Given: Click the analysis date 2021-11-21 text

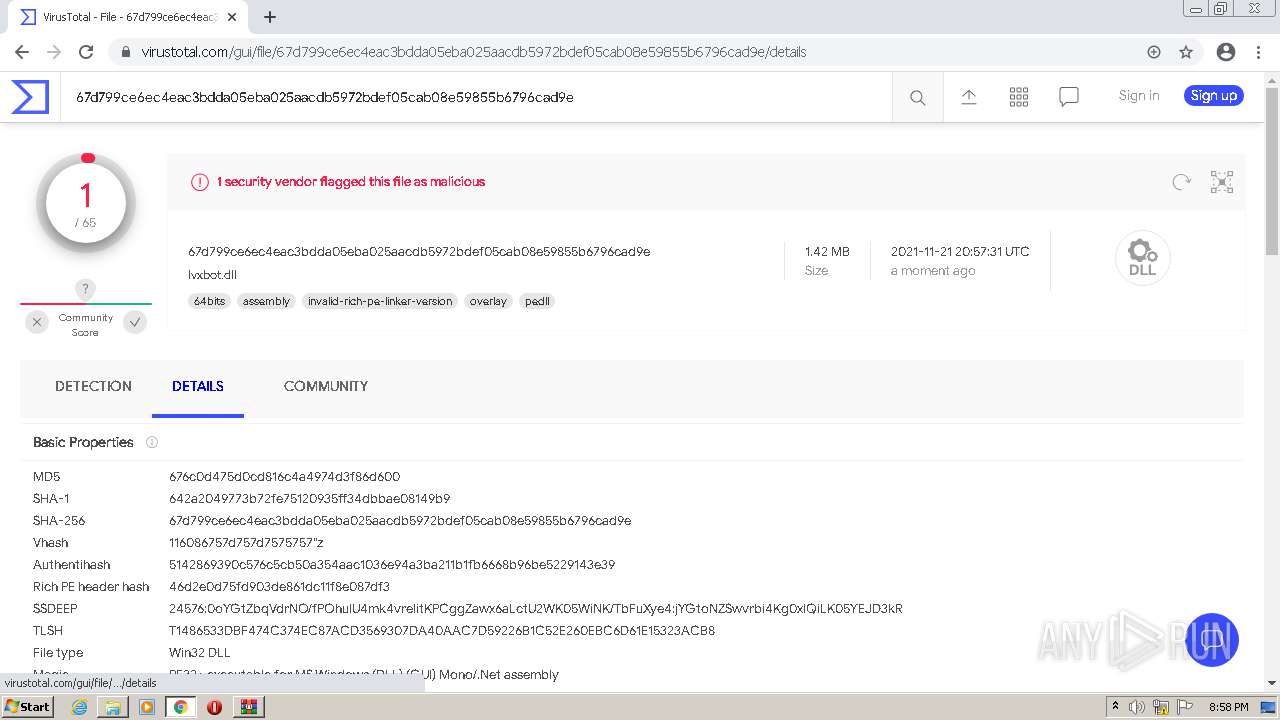Looking at the screenshot, I should [960, 252].
